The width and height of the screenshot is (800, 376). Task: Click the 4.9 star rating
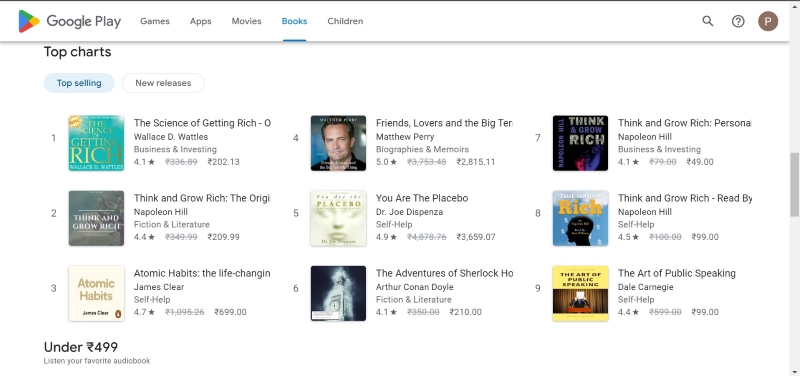pyautogui.click(x=386, y=237)
